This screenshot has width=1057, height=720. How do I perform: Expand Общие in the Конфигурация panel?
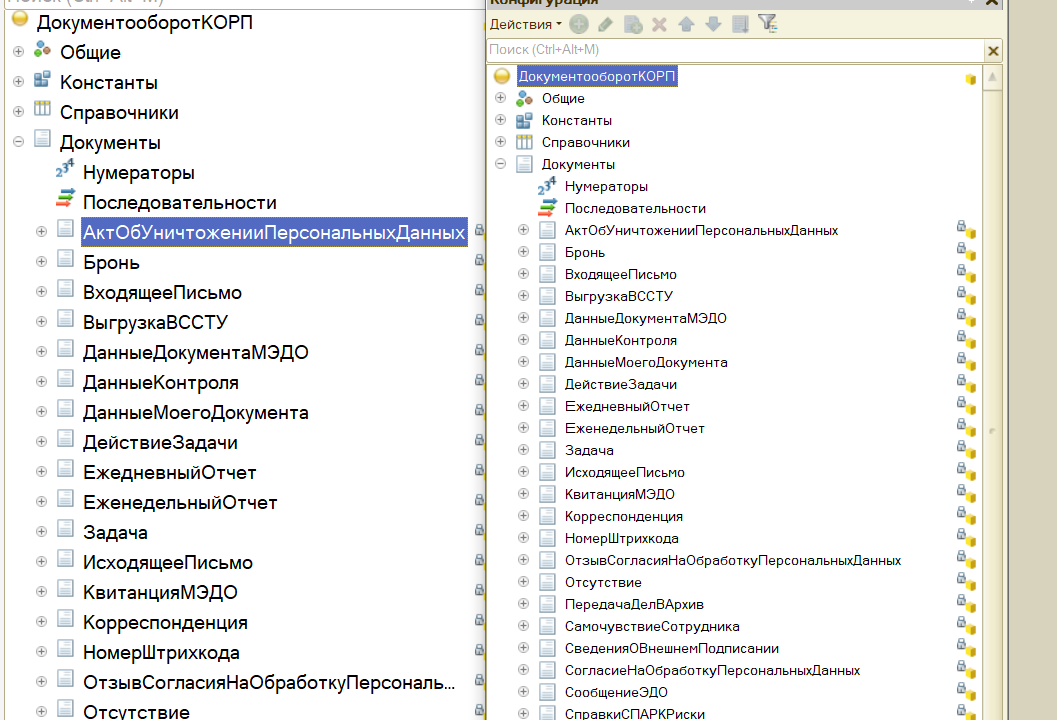click(x=500, y=98)
